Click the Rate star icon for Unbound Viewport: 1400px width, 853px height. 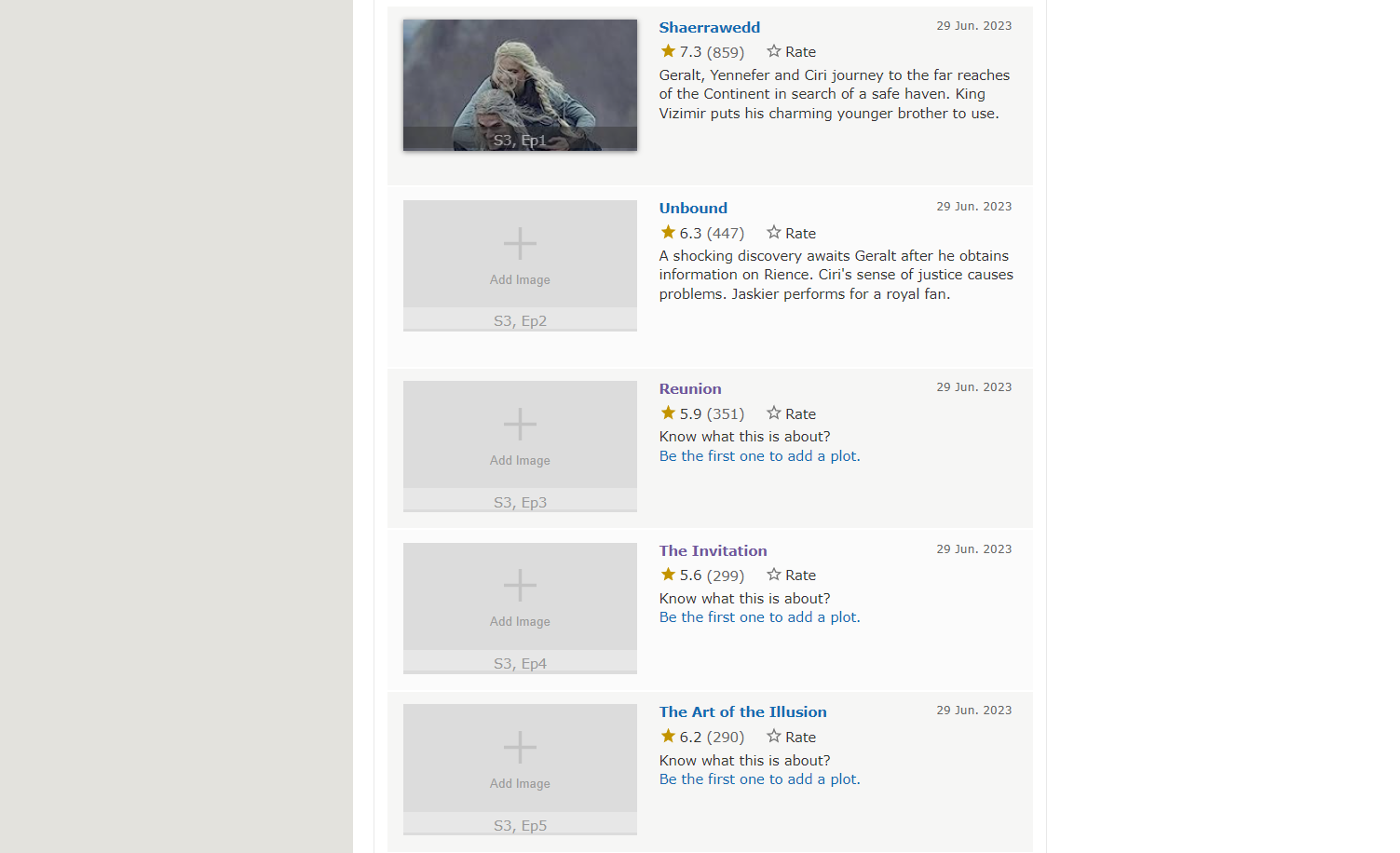(x=773, y=232)
